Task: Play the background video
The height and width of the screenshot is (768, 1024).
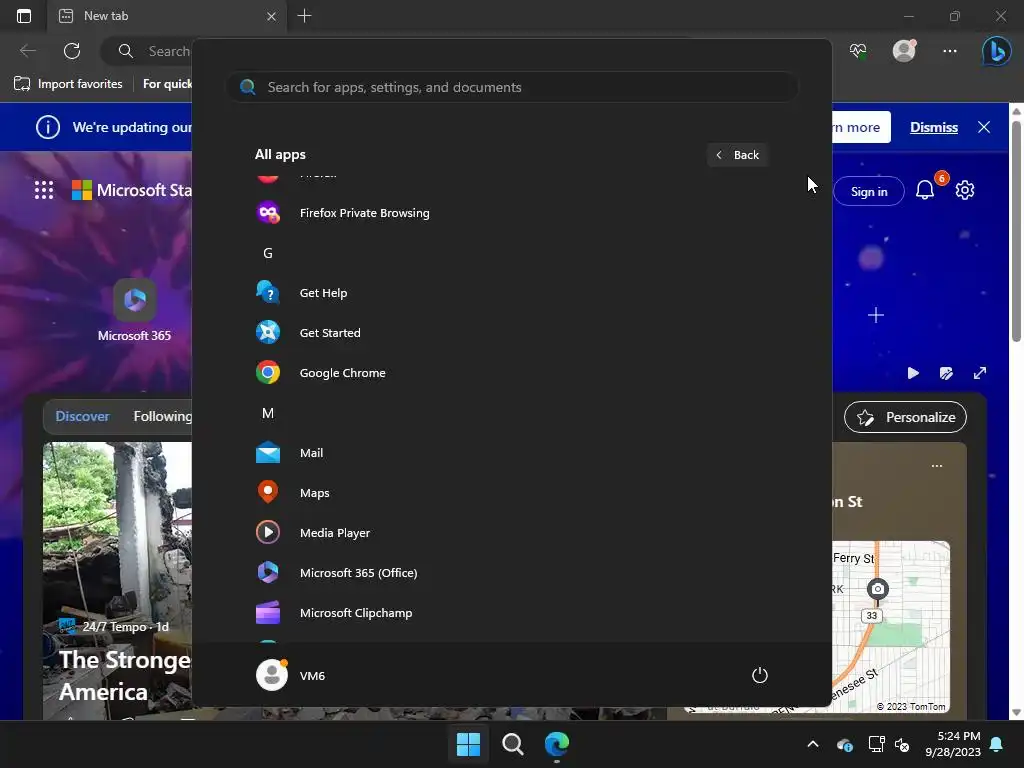Action: pyautogui.click(x=913, y=373)
